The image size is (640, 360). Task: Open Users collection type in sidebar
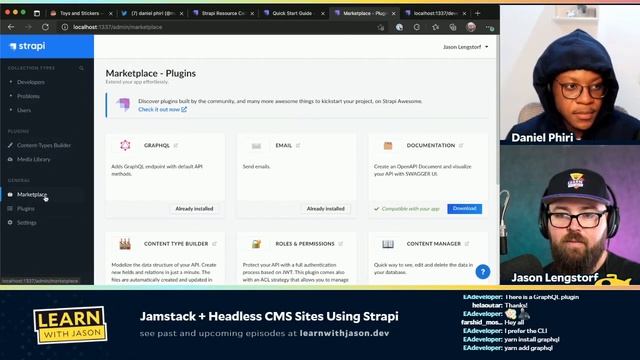coord(24,110)
